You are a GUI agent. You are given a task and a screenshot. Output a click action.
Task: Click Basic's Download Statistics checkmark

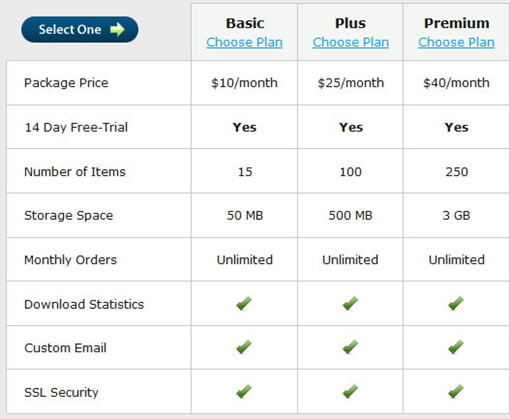pos(244,303)
